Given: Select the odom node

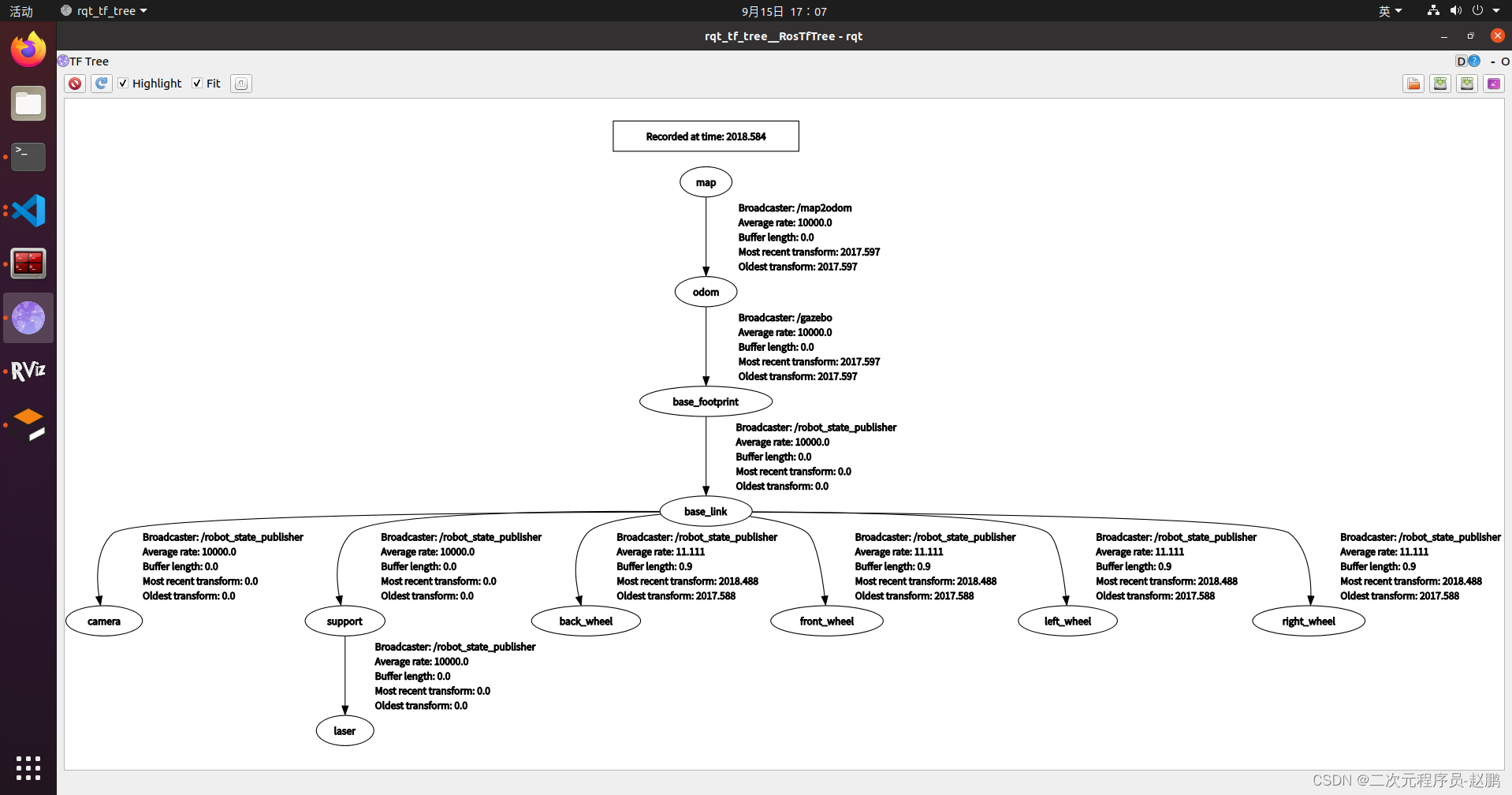Looking at the screenshot, I should pyautogui.click(x=706, y=292).
